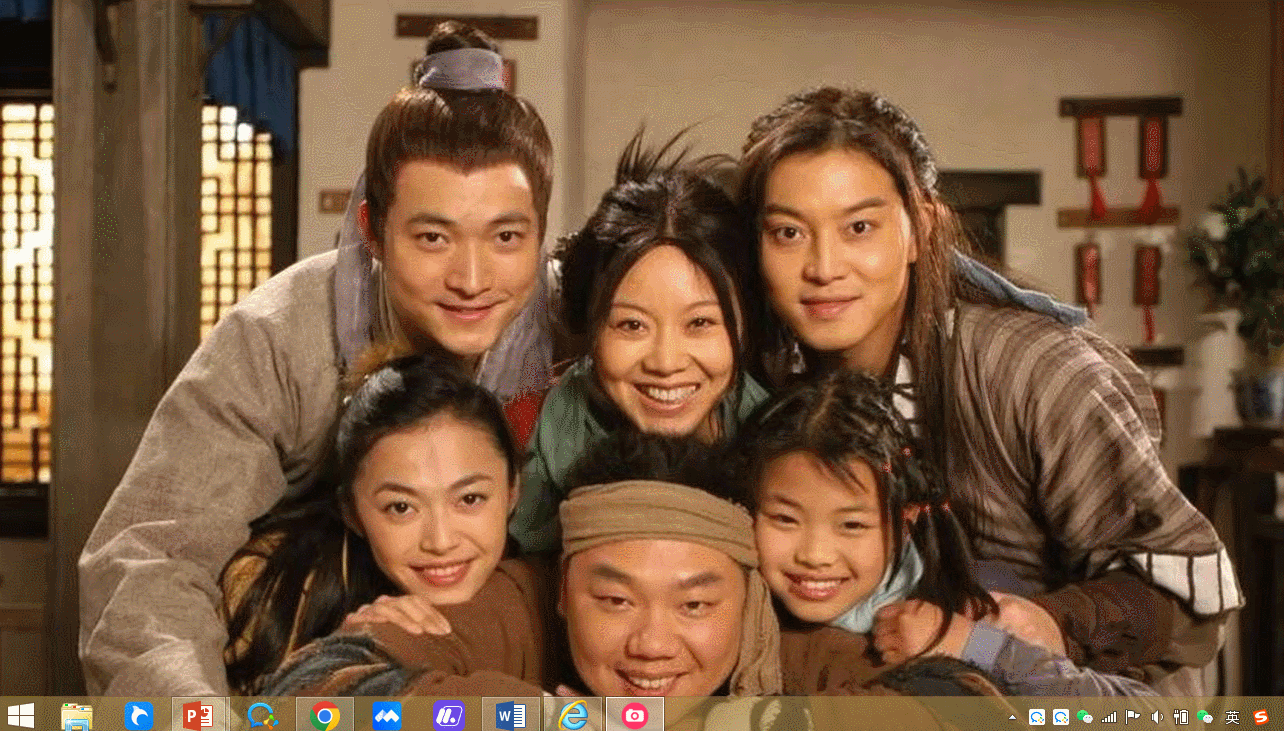Viewport: 1284px width, 731px height.
Task: Toggle the 英 input language indicator
Action: coord(1232,717)
